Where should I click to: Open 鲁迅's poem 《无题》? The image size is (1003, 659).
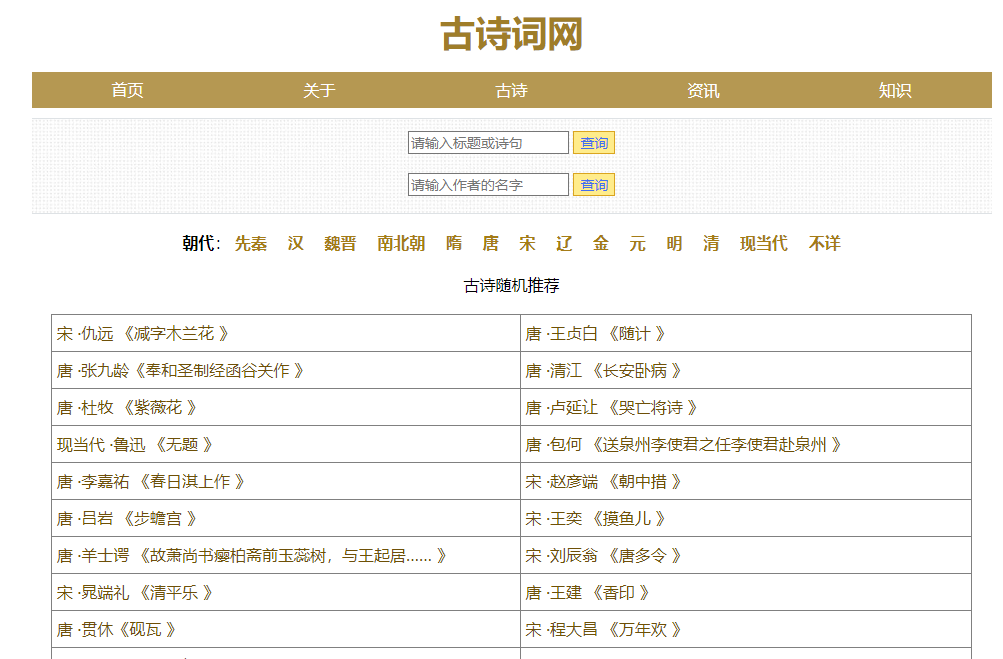click(x=182, y=445)
